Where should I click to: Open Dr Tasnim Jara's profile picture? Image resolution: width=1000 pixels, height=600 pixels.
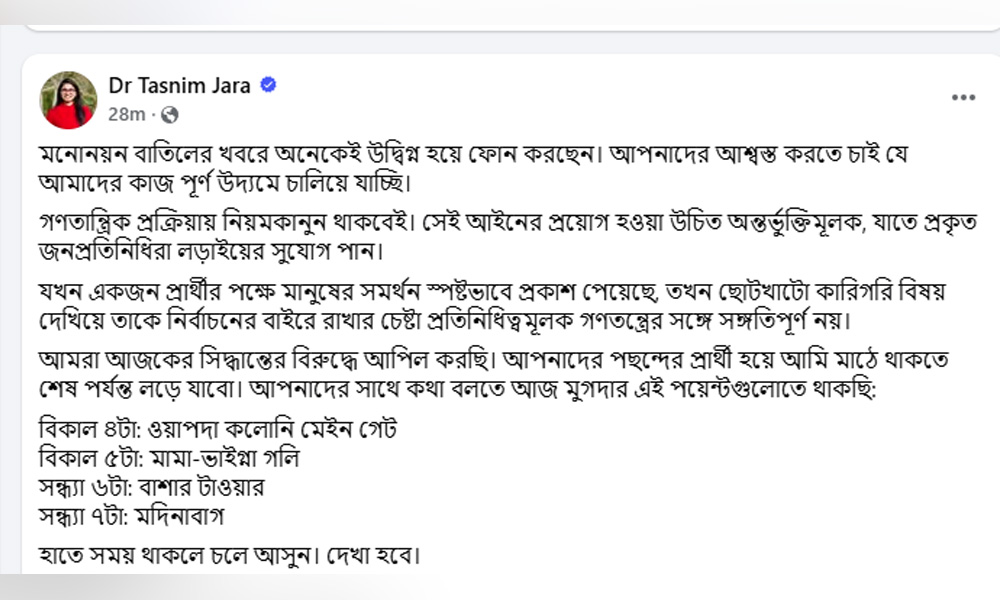pos(68,100)
